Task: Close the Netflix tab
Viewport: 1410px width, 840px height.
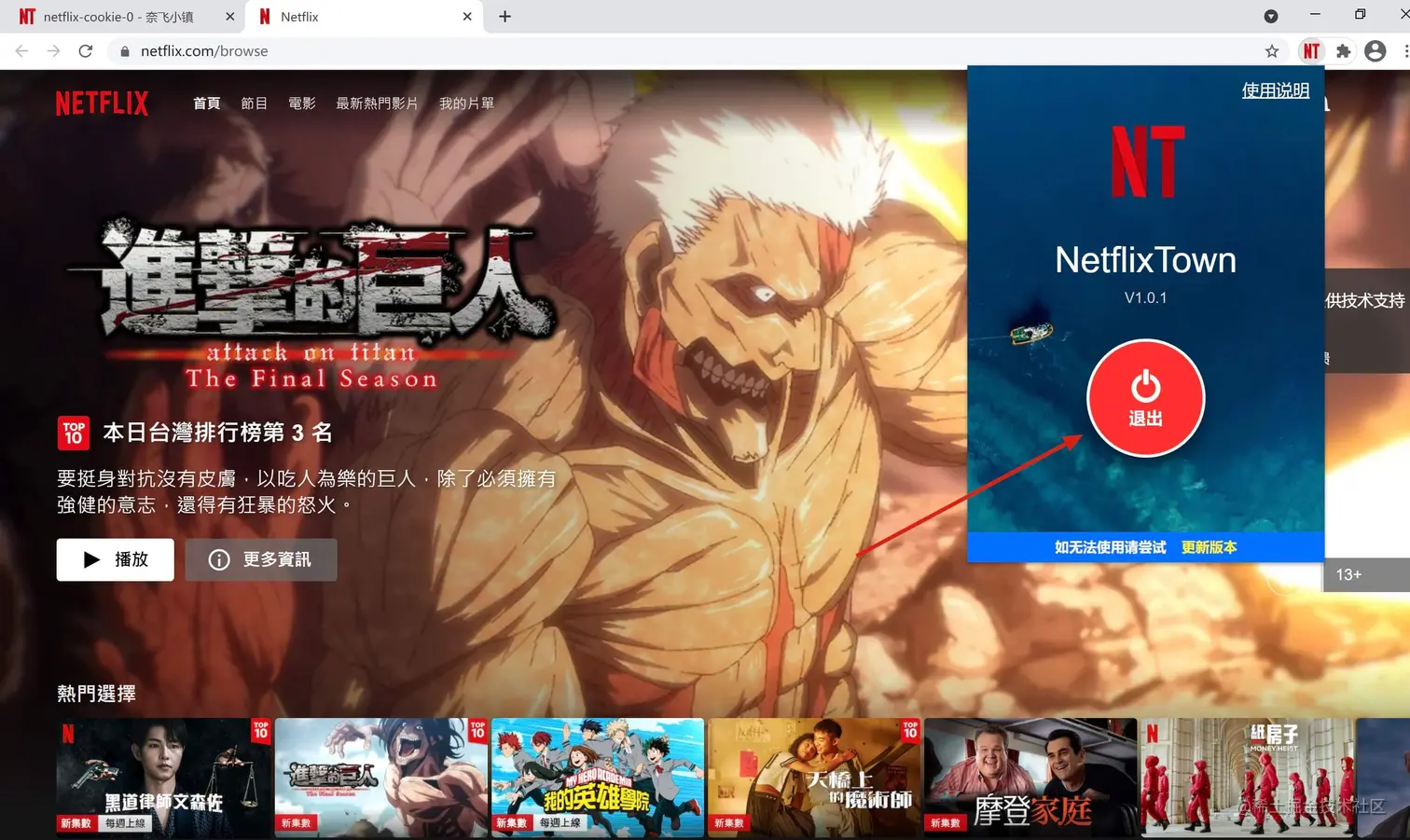Action: 467,16
